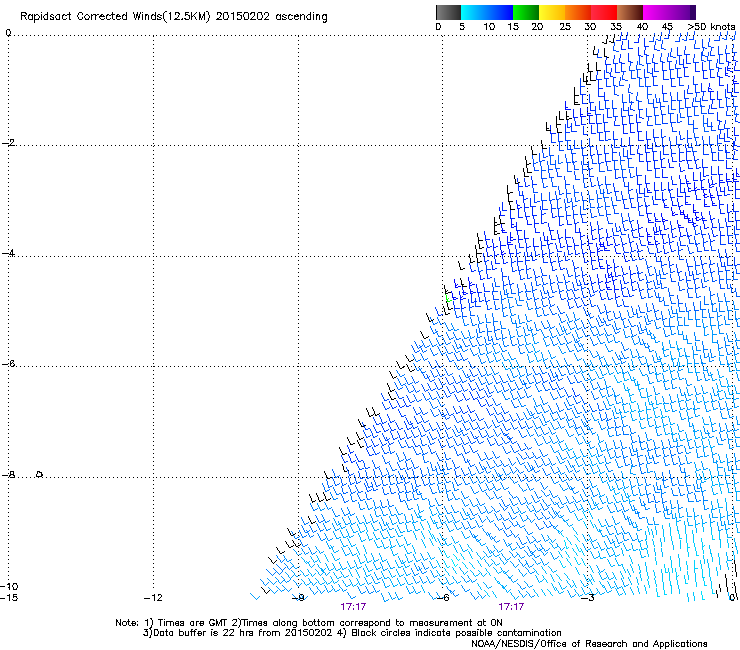Viewport: 740px width, 650px height.
Task: Click the 'Rapidscat Corrected Winds(12.5KM)' title text
Action: pos(115,17)
